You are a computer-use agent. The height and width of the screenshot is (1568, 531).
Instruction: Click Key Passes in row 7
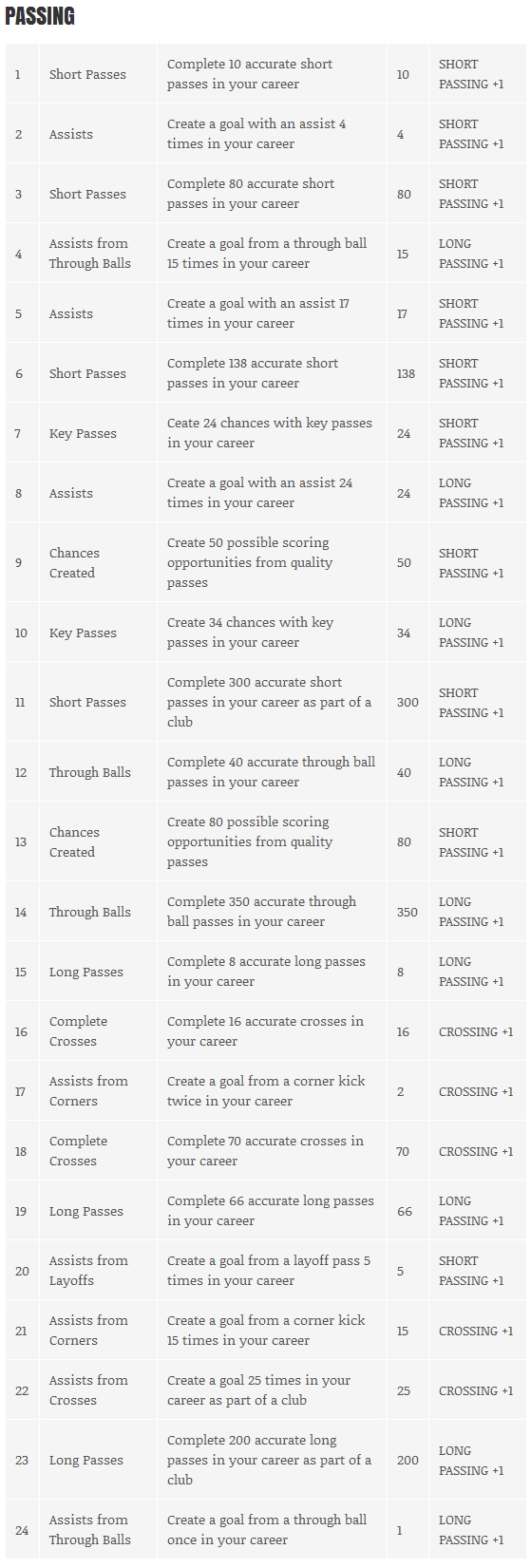tap(83, 433)
